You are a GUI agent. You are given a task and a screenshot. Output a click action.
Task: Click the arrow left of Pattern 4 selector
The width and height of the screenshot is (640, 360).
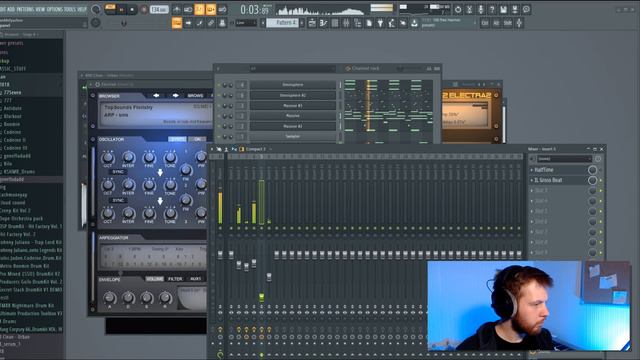pos(263,23)
